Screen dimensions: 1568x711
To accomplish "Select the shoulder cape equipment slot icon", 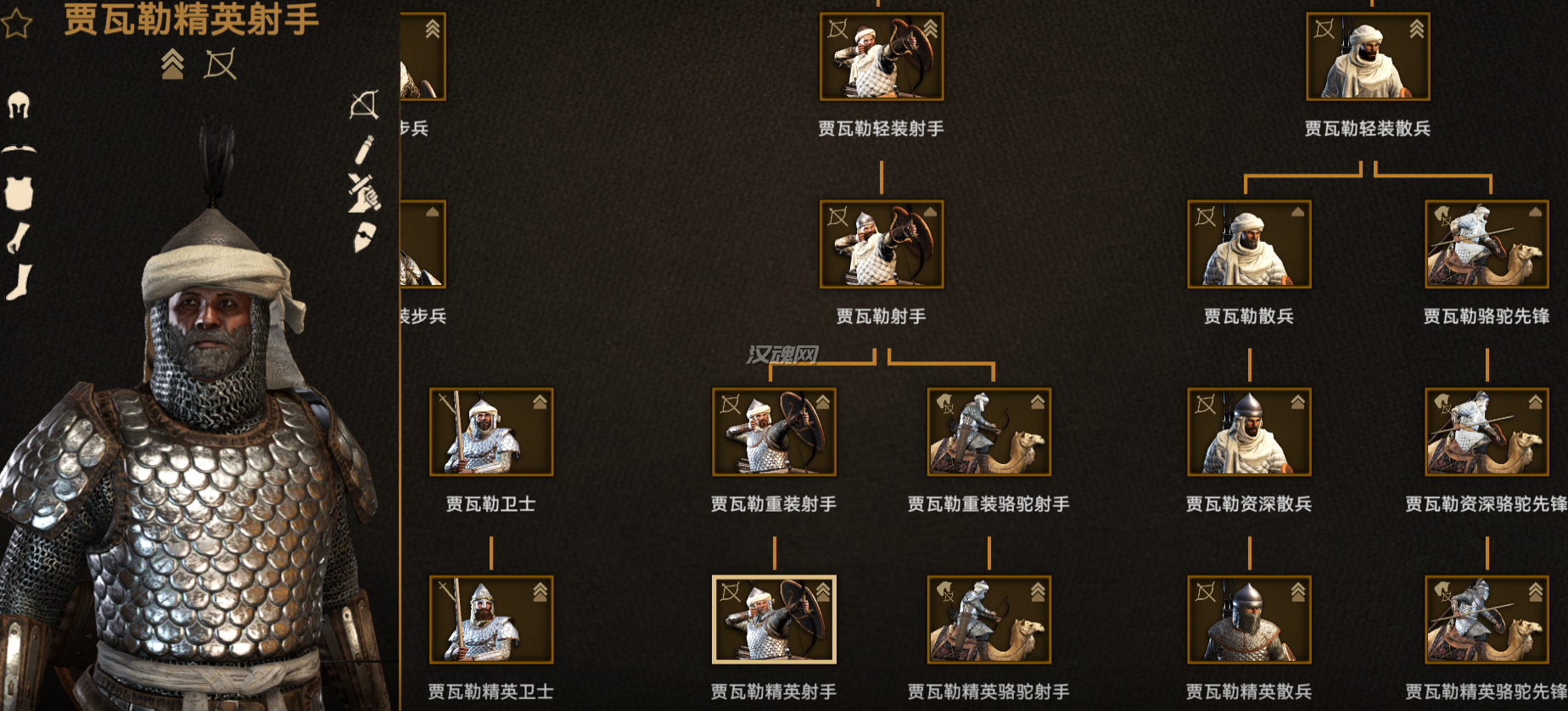I will (19, 149).
